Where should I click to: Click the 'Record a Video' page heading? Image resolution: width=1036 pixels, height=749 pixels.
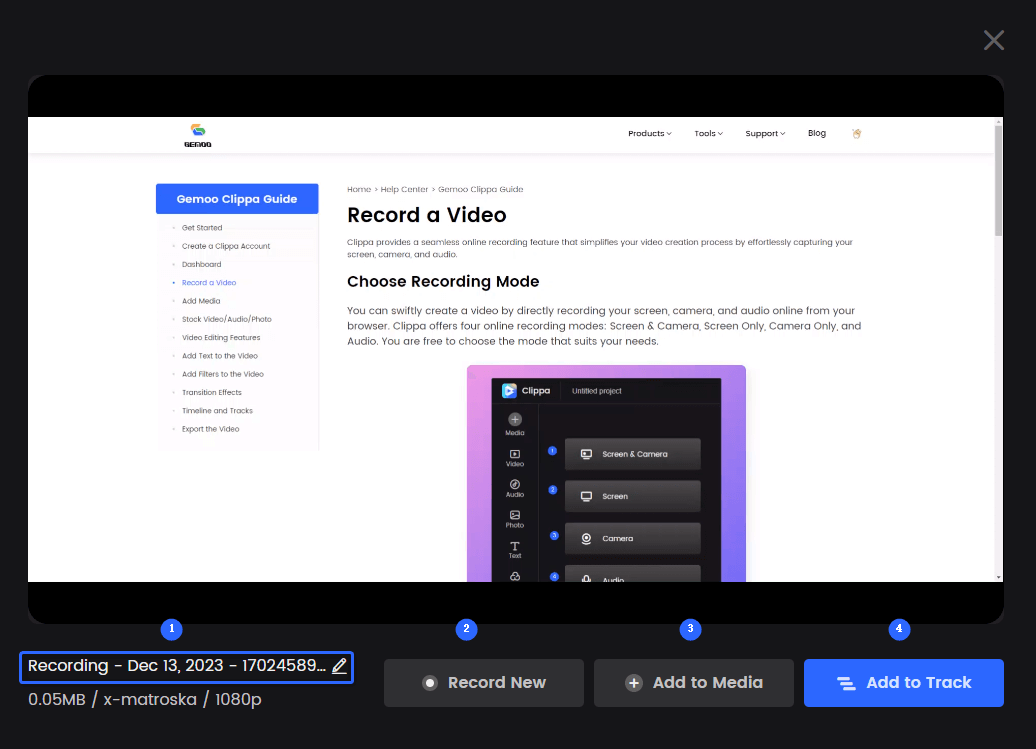click(x=427, y=215)
